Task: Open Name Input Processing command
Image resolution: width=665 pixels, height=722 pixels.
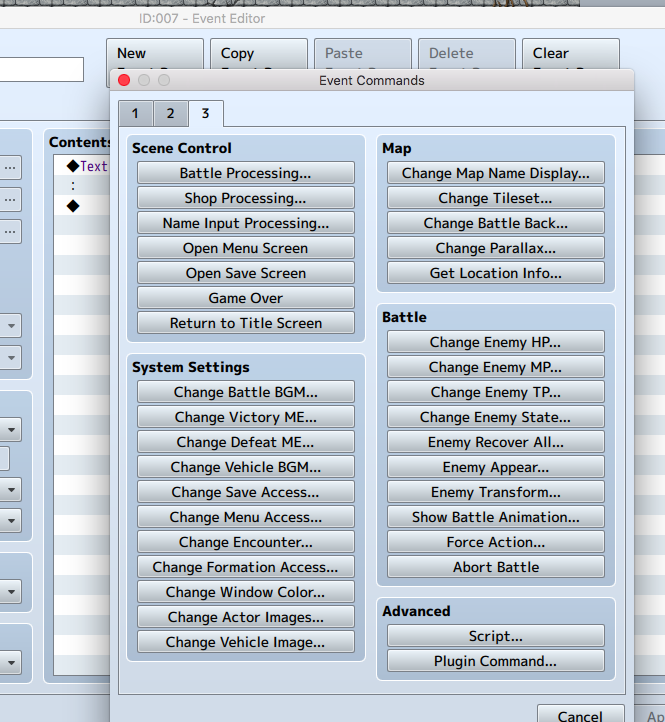Action: click(x=245, y=223)
